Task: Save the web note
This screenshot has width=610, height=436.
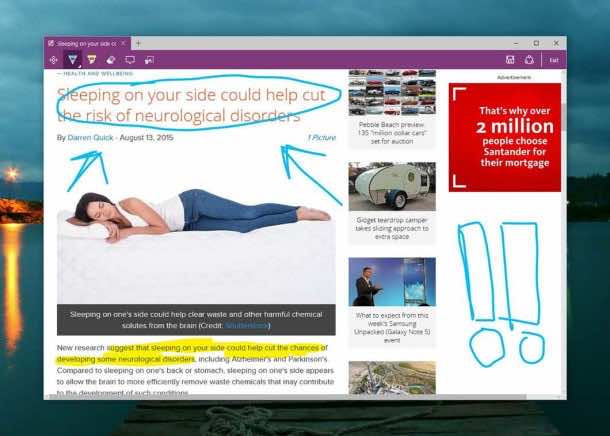Action: [x=510, y=60]
